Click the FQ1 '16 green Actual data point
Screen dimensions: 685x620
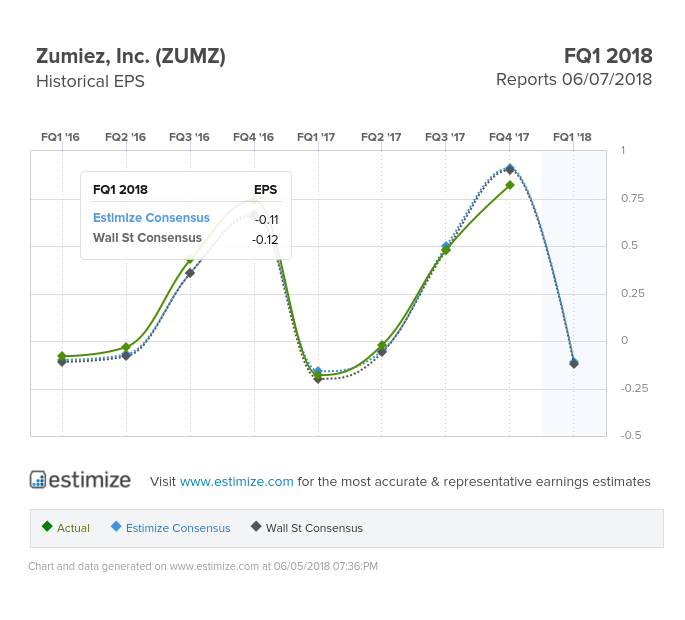[62, 356]
